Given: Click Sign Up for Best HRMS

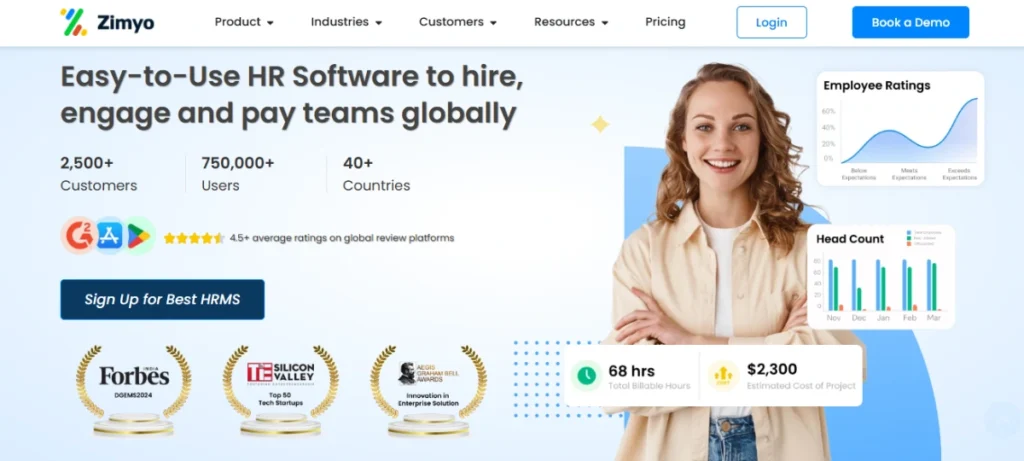Looking at the screenshot, I should point(163,300).
